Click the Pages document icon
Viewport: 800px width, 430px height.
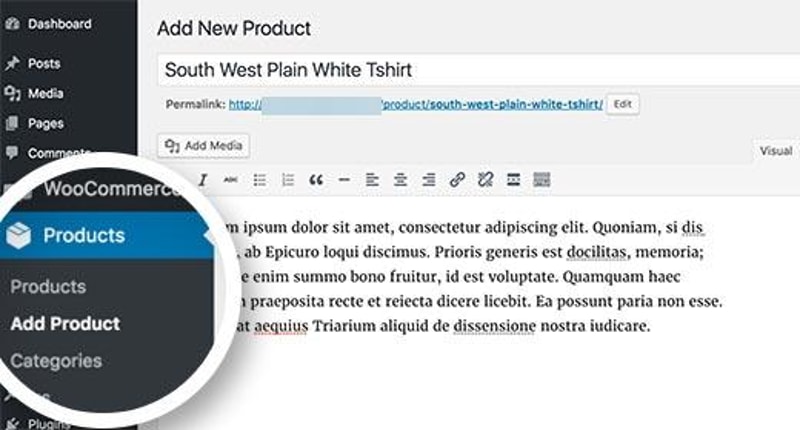point(12,123)
